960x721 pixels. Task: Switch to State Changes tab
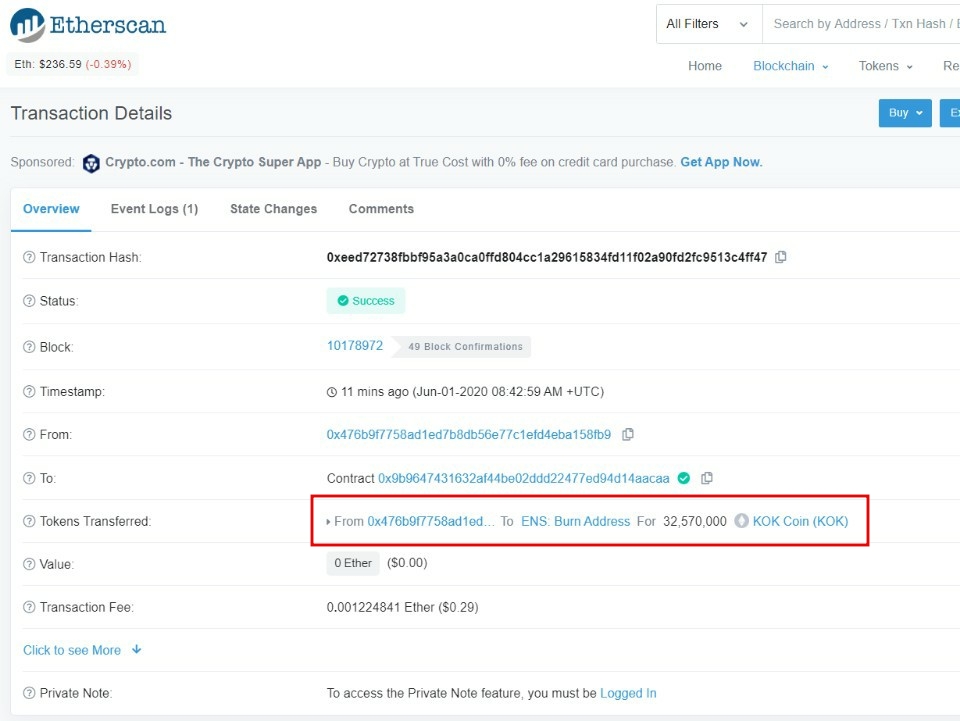(273, 209)
